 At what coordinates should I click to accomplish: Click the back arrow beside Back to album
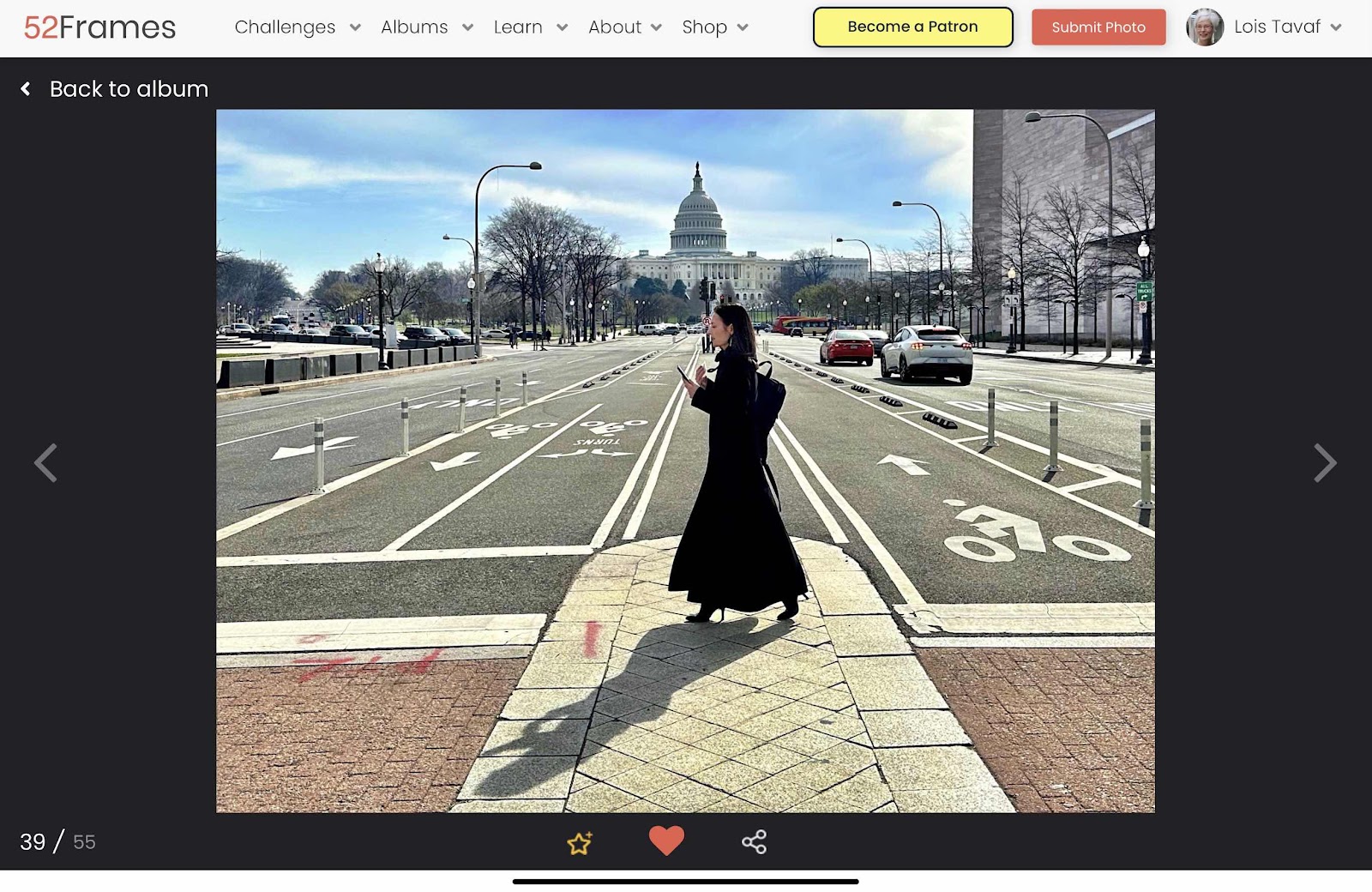[26, 88]
